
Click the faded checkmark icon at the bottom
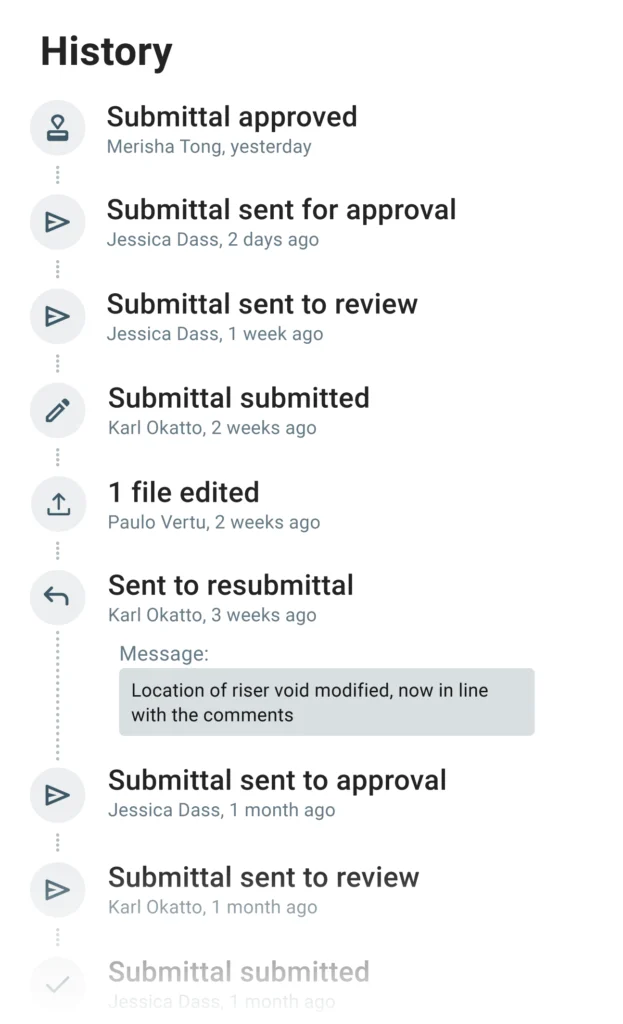[x=57, y=984]
